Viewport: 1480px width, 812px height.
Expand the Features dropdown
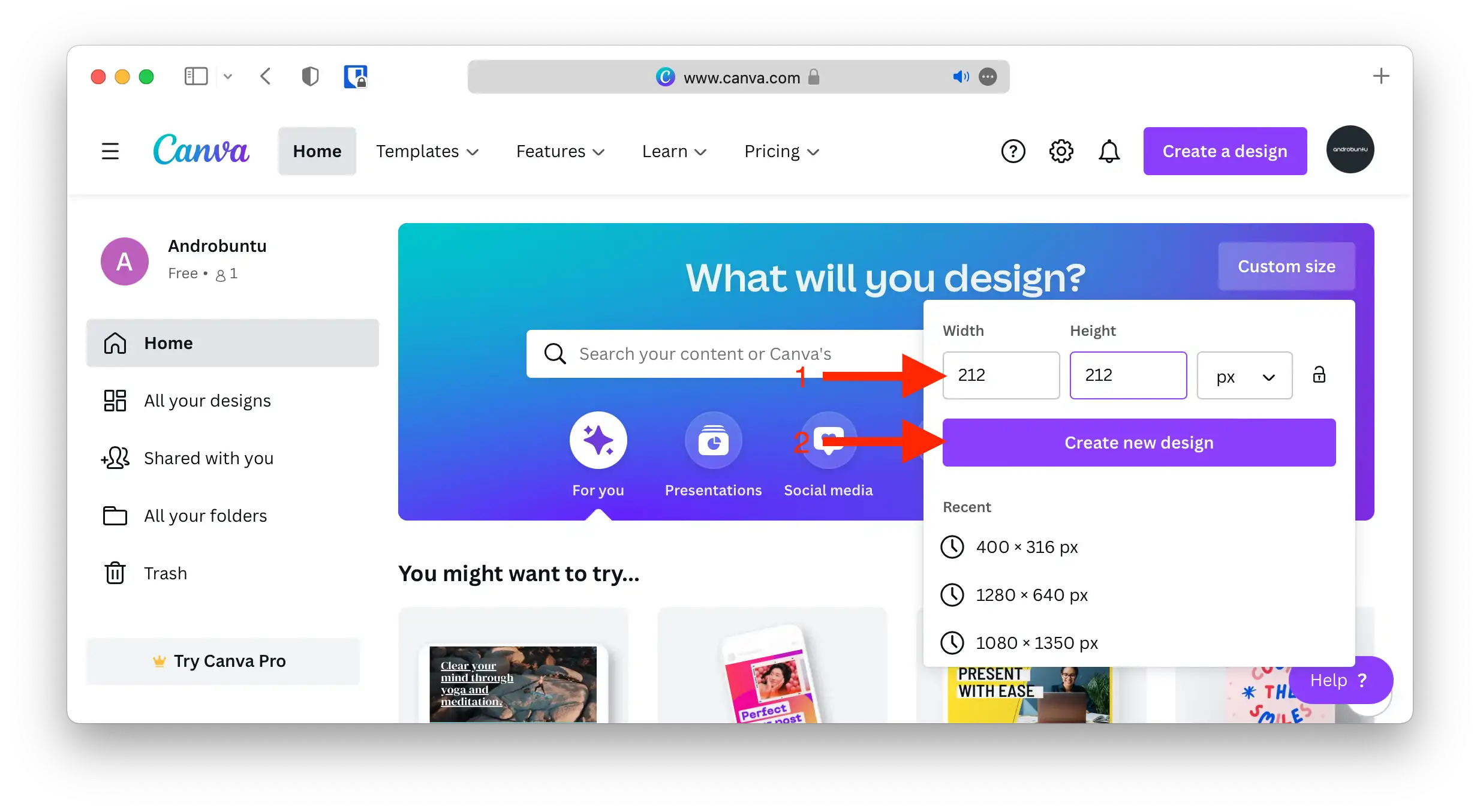(559, 151)
